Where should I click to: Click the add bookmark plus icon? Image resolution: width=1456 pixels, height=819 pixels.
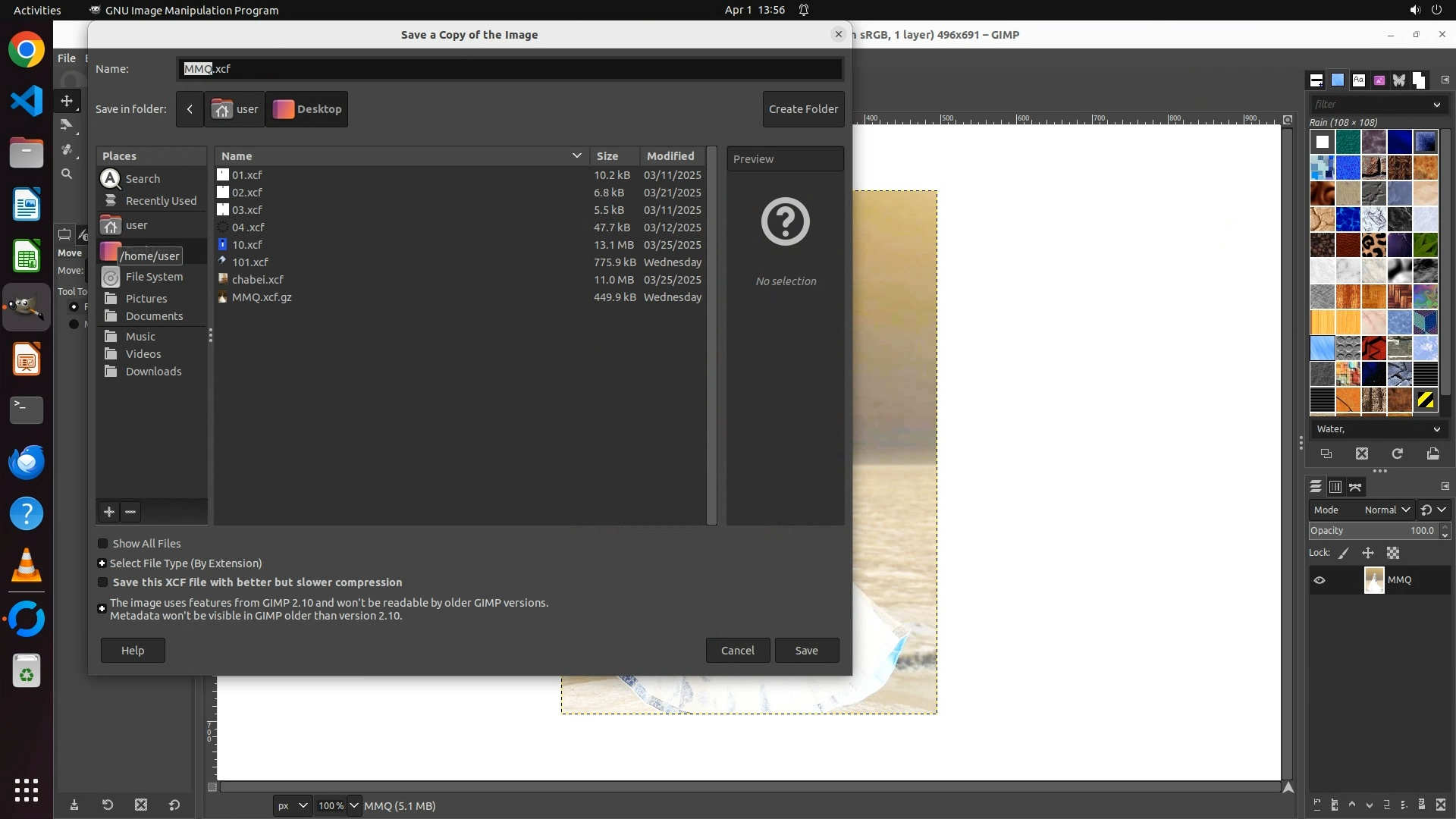point(109,512)
